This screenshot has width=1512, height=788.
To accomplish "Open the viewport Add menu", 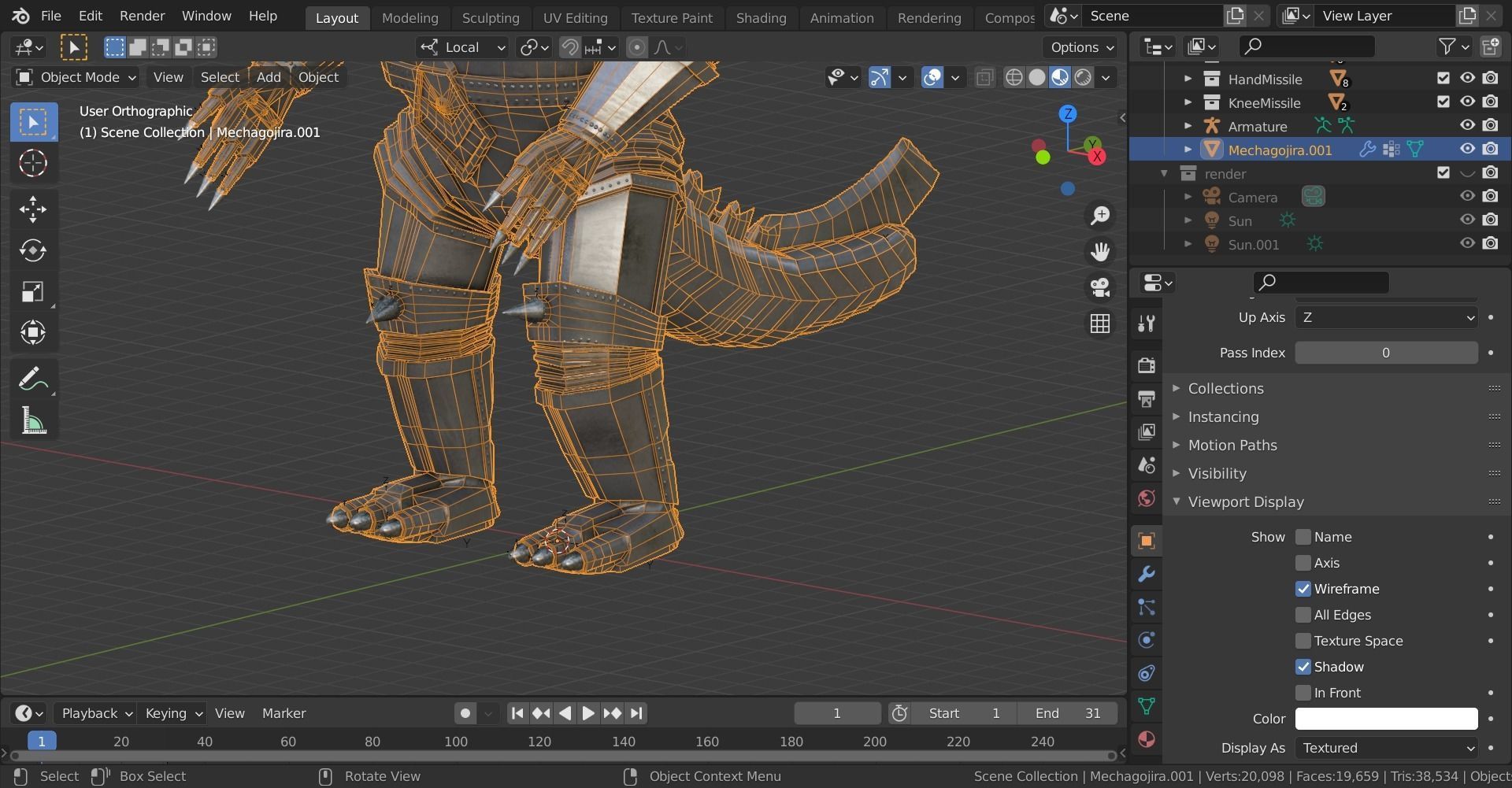I will tap(269, 77).
